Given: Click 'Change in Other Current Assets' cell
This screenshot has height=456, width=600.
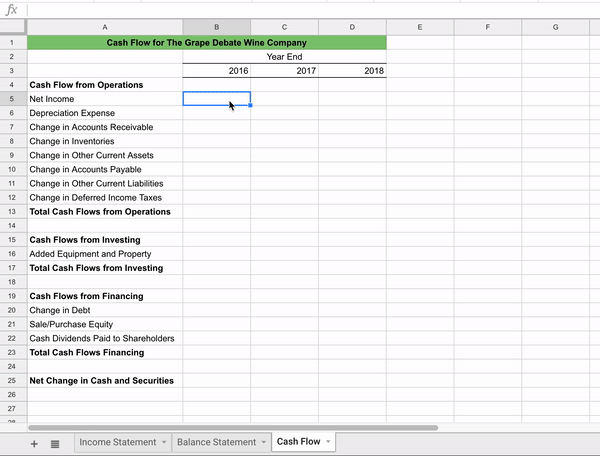Looking at the screenshot, I should pos(105,155).
